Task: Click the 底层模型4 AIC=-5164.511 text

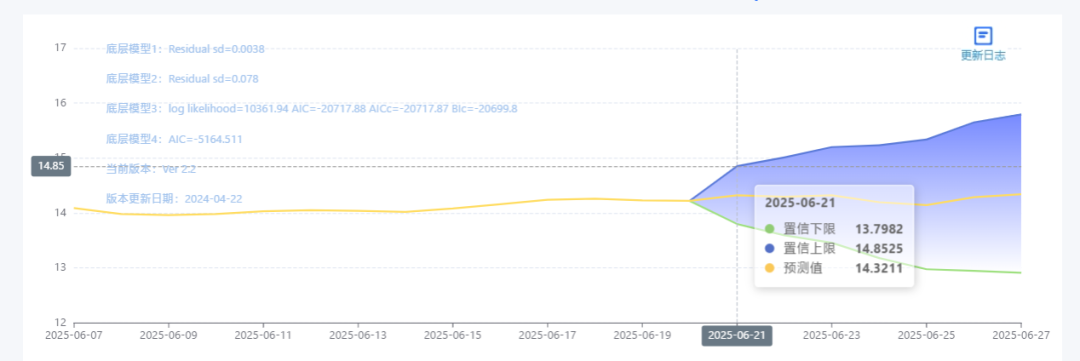Action: coord(174,139)
